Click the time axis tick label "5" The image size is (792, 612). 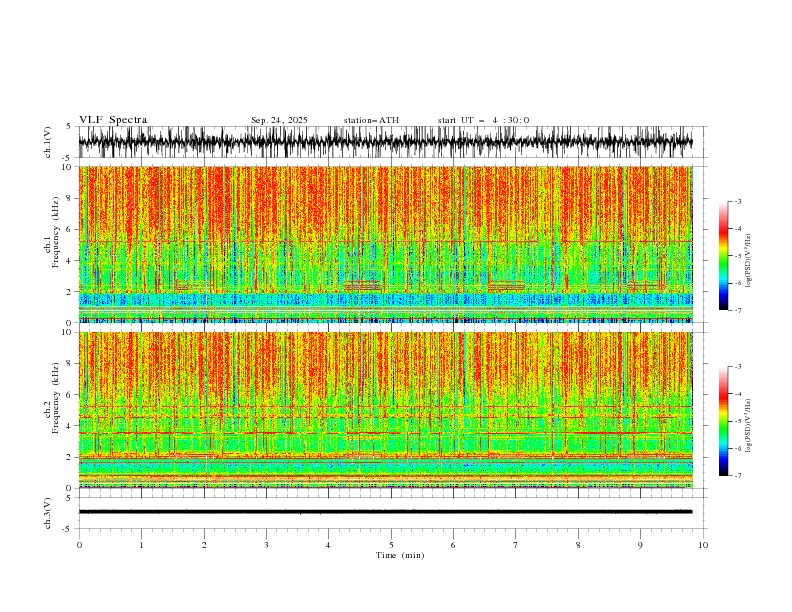coord(391,545)
